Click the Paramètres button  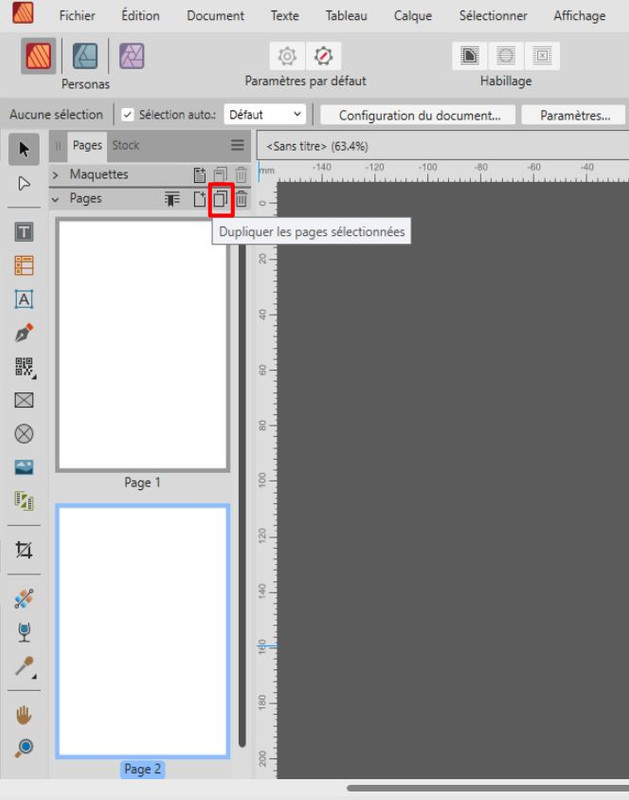[574, 115]
